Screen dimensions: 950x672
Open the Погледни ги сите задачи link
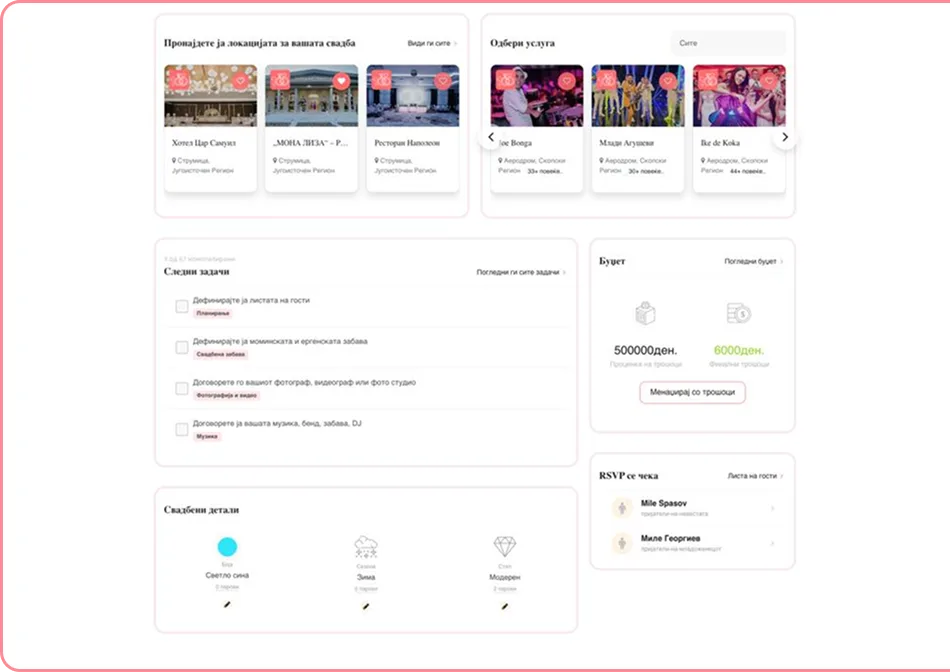(x=520, y=272)
